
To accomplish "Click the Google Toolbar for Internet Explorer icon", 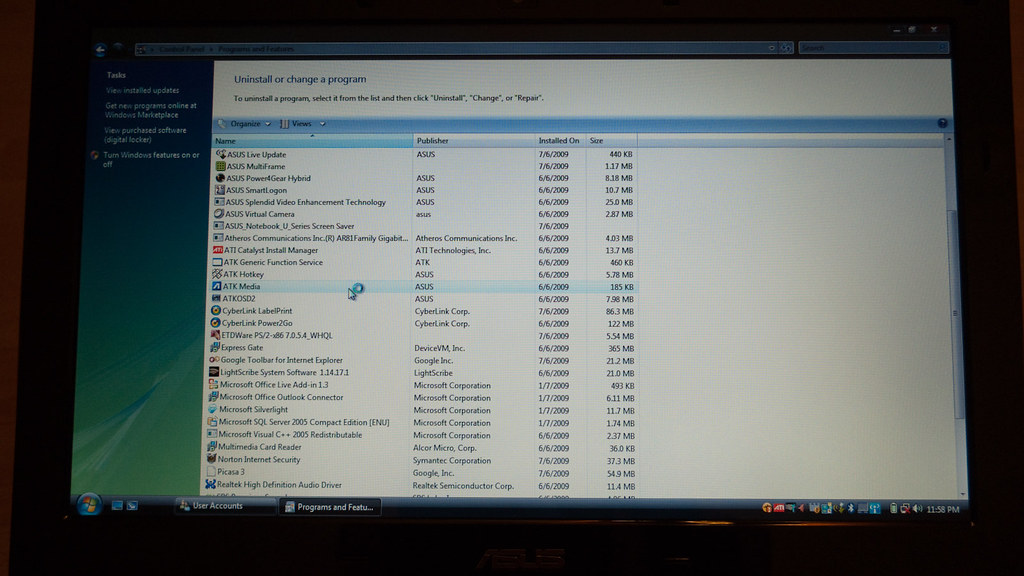I will (214, 360).
